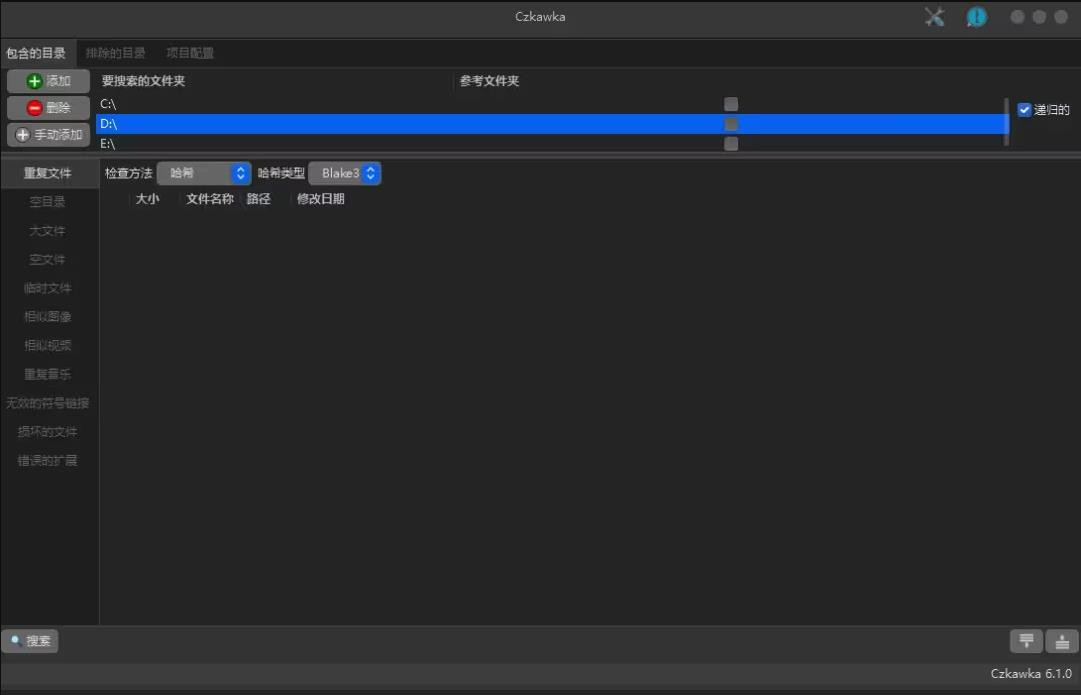
Task: Select the D:\ folder row
Action: pos(400,124)
